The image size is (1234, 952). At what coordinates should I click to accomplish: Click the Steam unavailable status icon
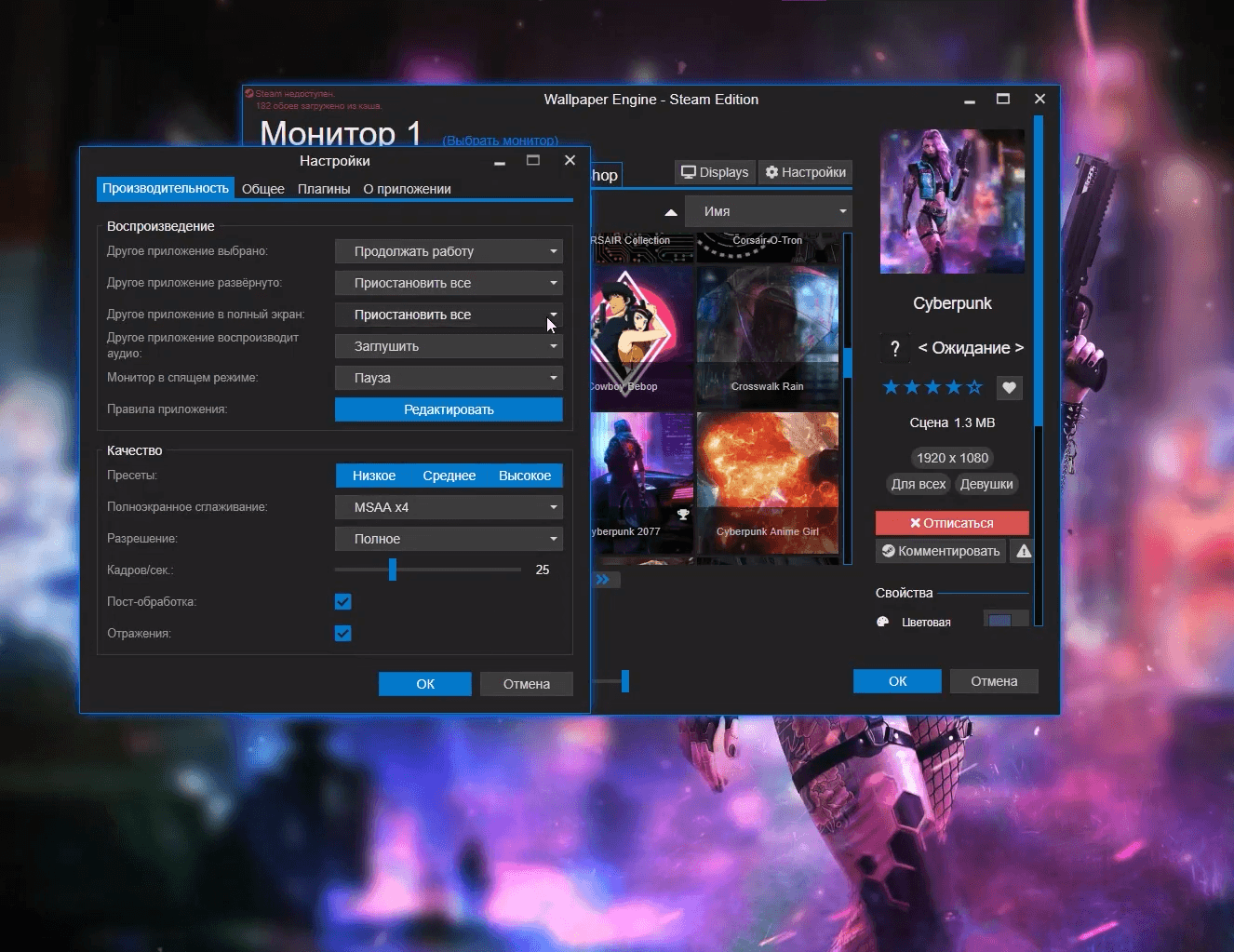click(x=249, y=93)
